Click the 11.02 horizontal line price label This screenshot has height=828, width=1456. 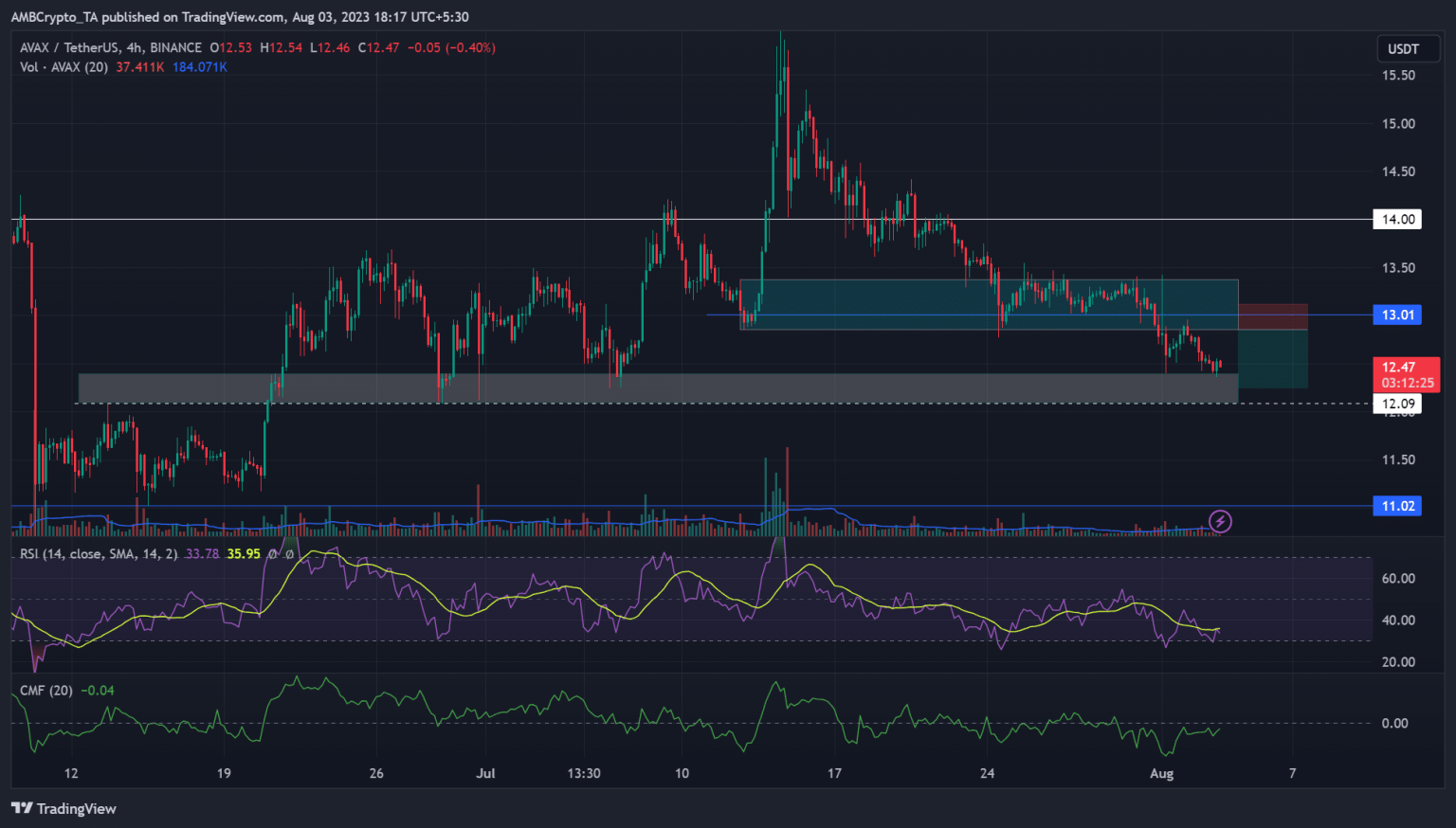pyautogui.click(x=1396, y=506)
